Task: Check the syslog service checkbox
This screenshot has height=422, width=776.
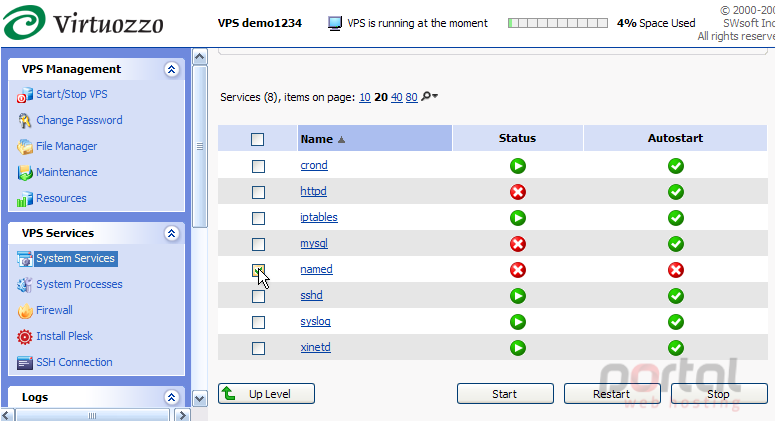Action: click(258, 323)
